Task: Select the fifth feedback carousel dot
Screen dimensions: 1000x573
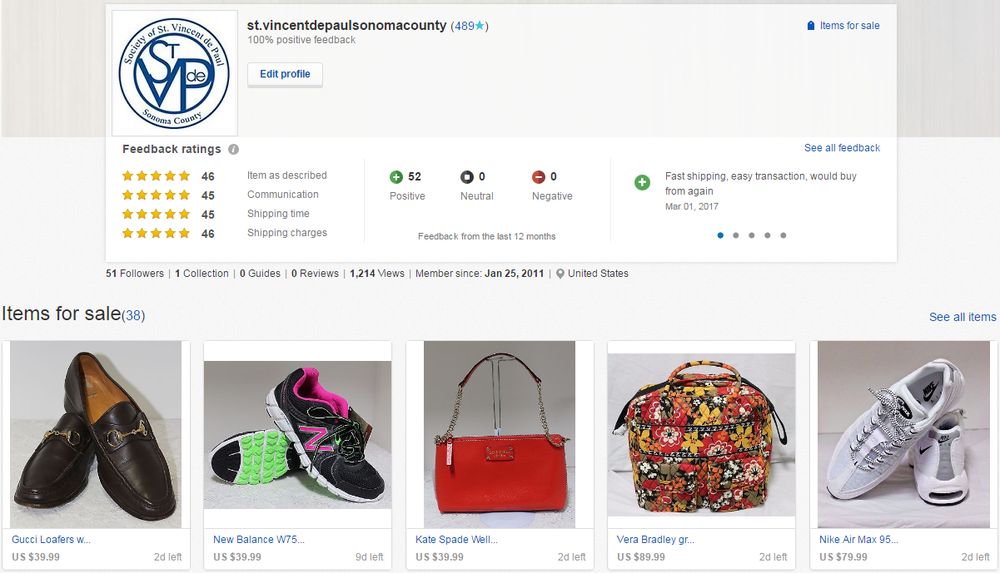Action: tap(783, 235)
